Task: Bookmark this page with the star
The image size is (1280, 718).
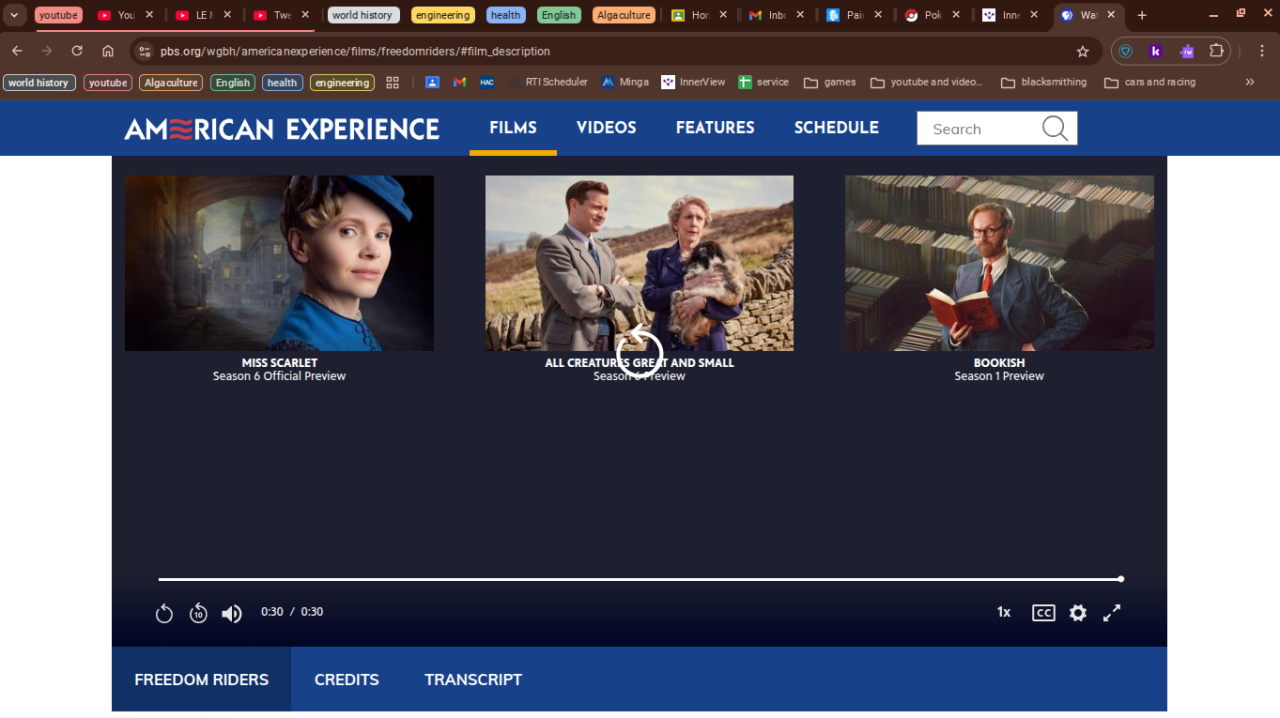Action: (x=1082, y=51)
